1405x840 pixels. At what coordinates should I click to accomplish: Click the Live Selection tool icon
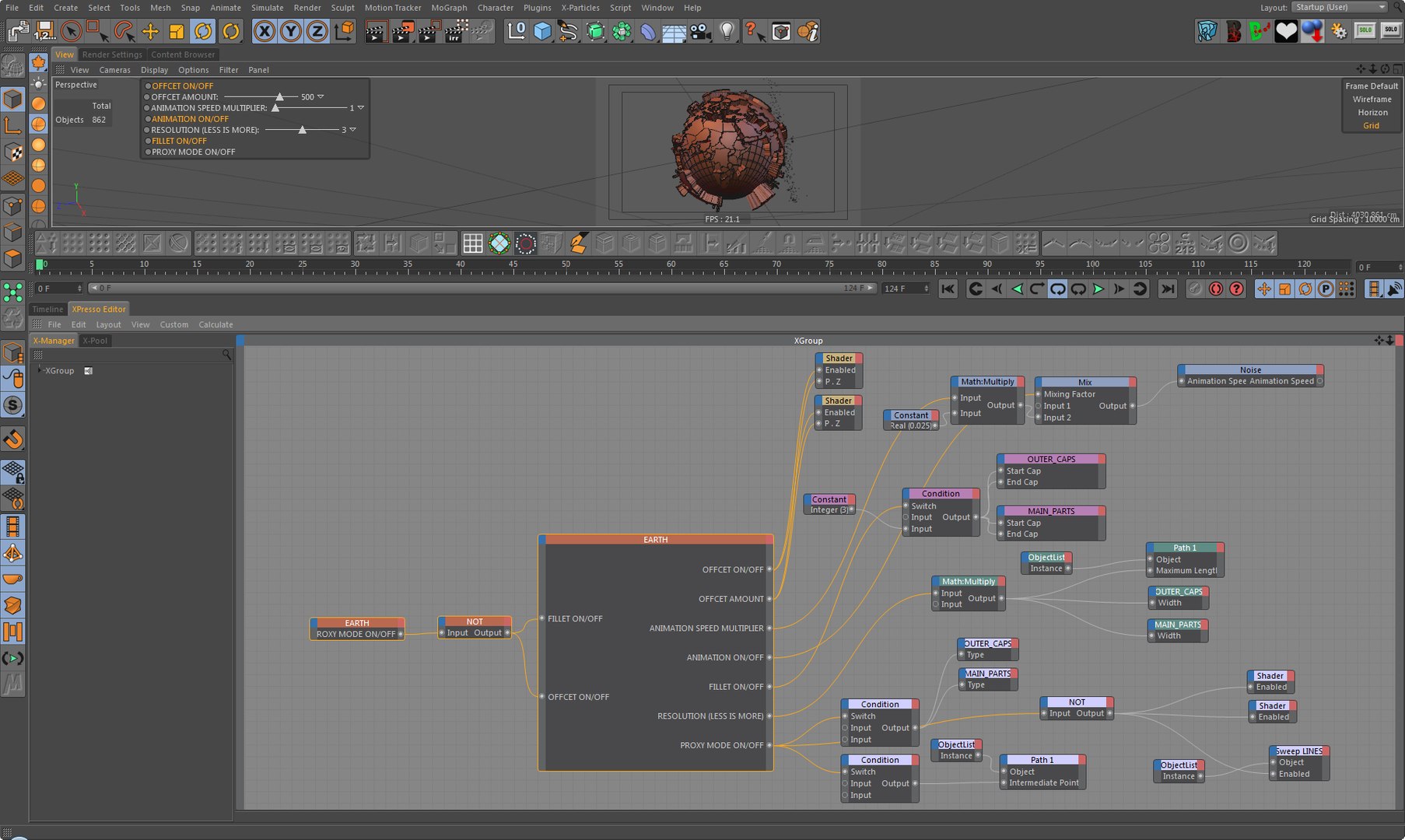tap(71, 32)
